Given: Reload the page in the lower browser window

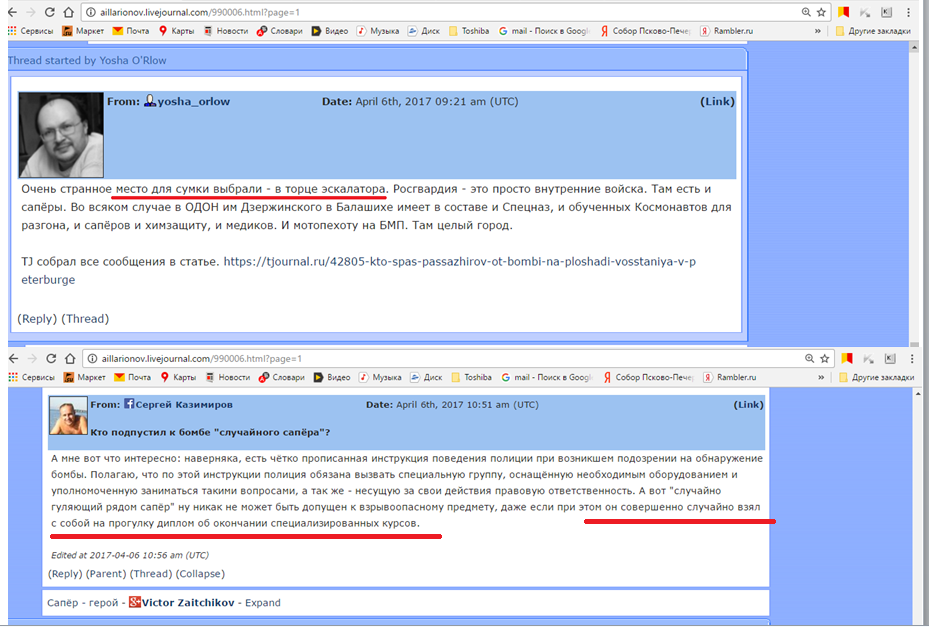Looking at the screenshot, I should [51, 359].
